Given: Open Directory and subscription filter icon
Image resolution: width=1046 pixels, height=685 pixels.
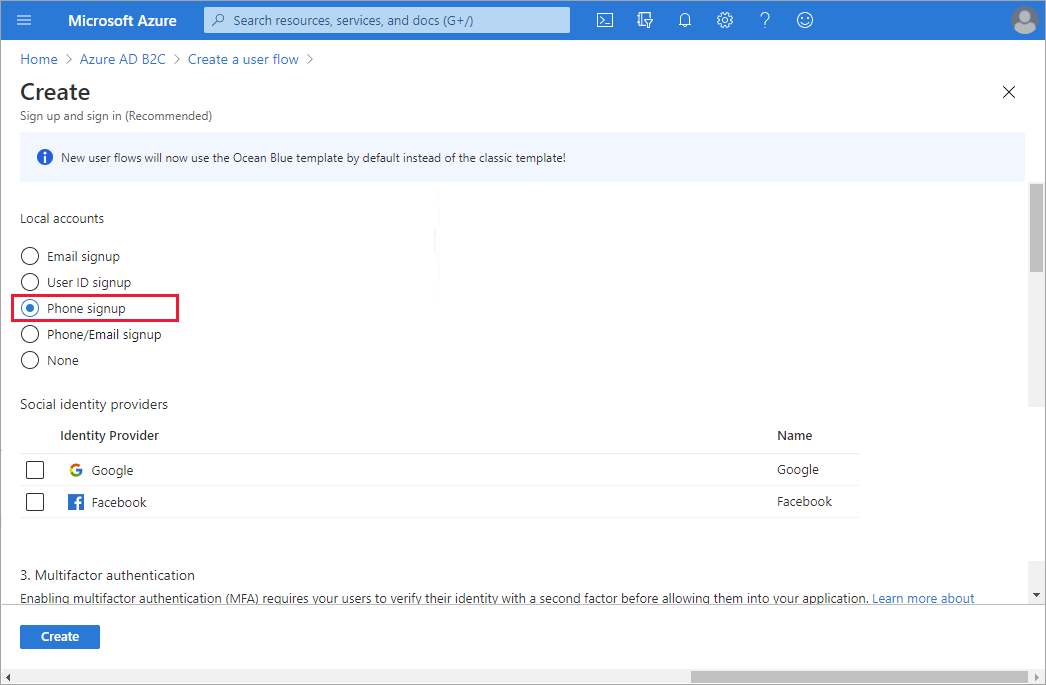Looking at the screenshot, I should (x=645, y=20).
